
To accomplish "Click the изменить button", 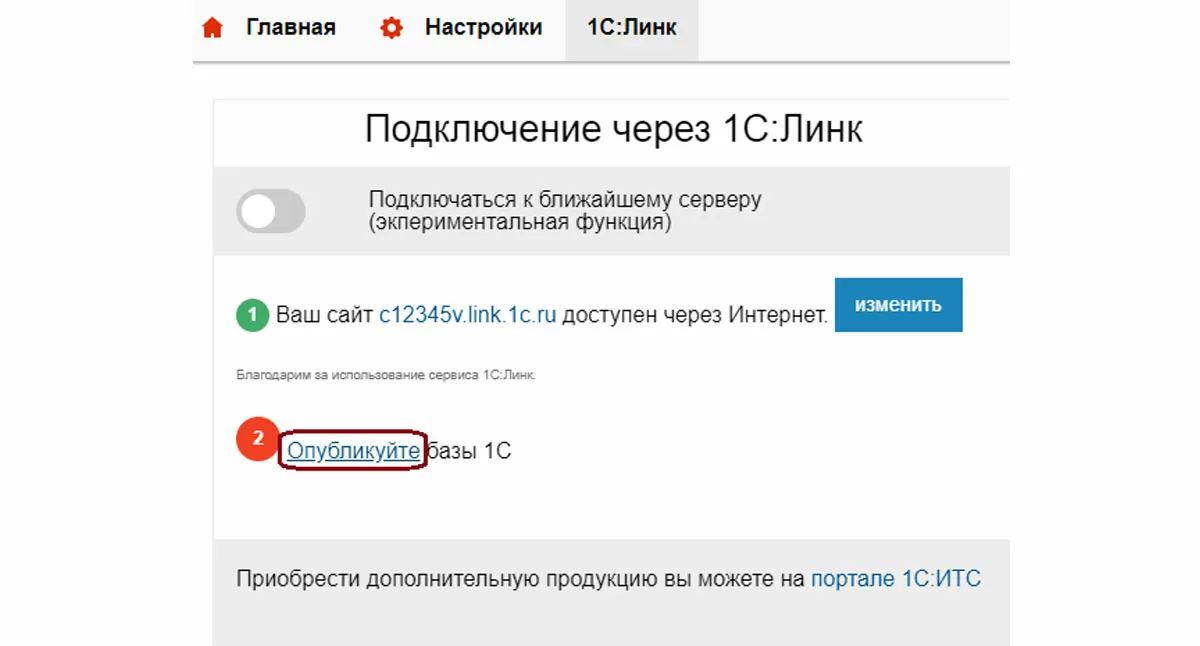I will tap(898, 305).
